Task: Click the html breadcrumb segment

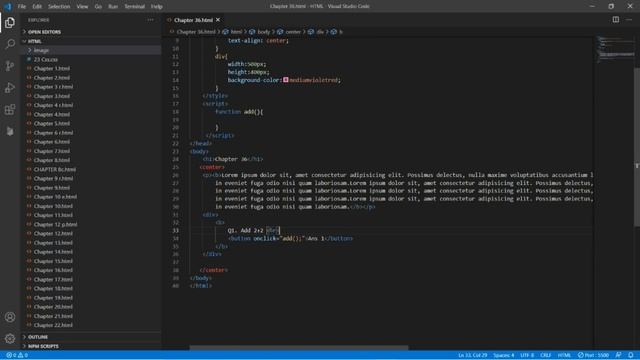Action: (x=233, y=32)
